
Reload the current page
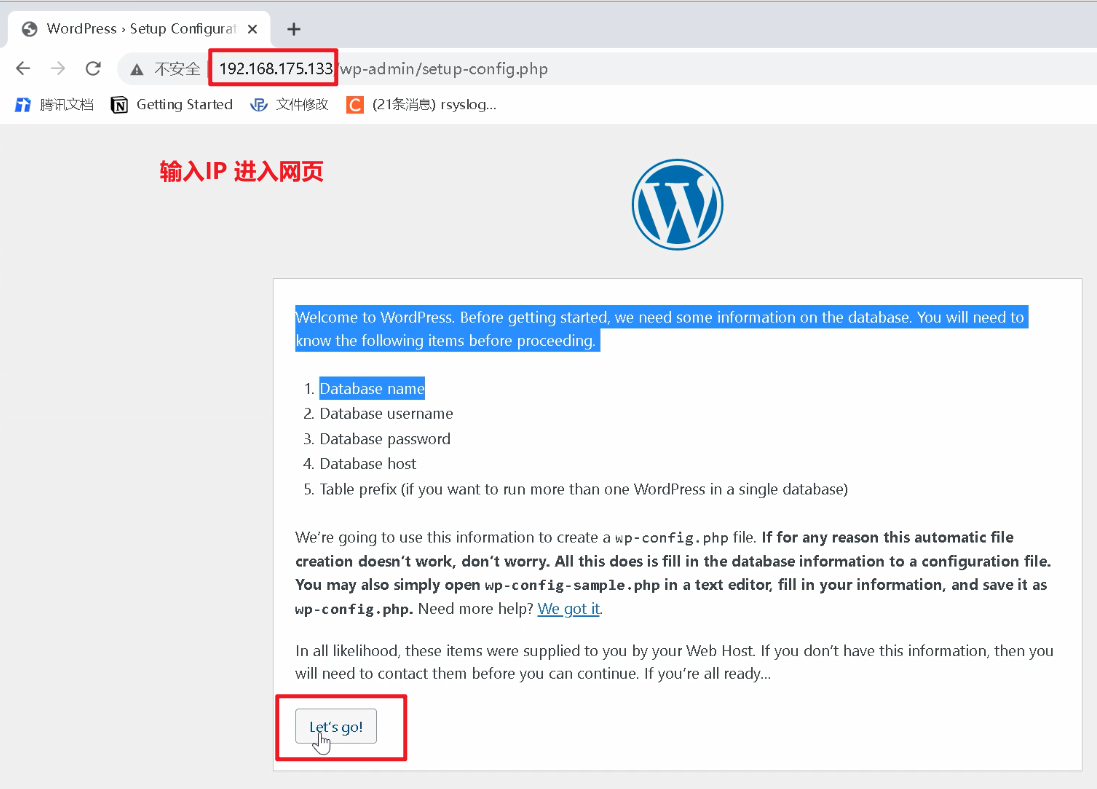(x=93, y=69)
